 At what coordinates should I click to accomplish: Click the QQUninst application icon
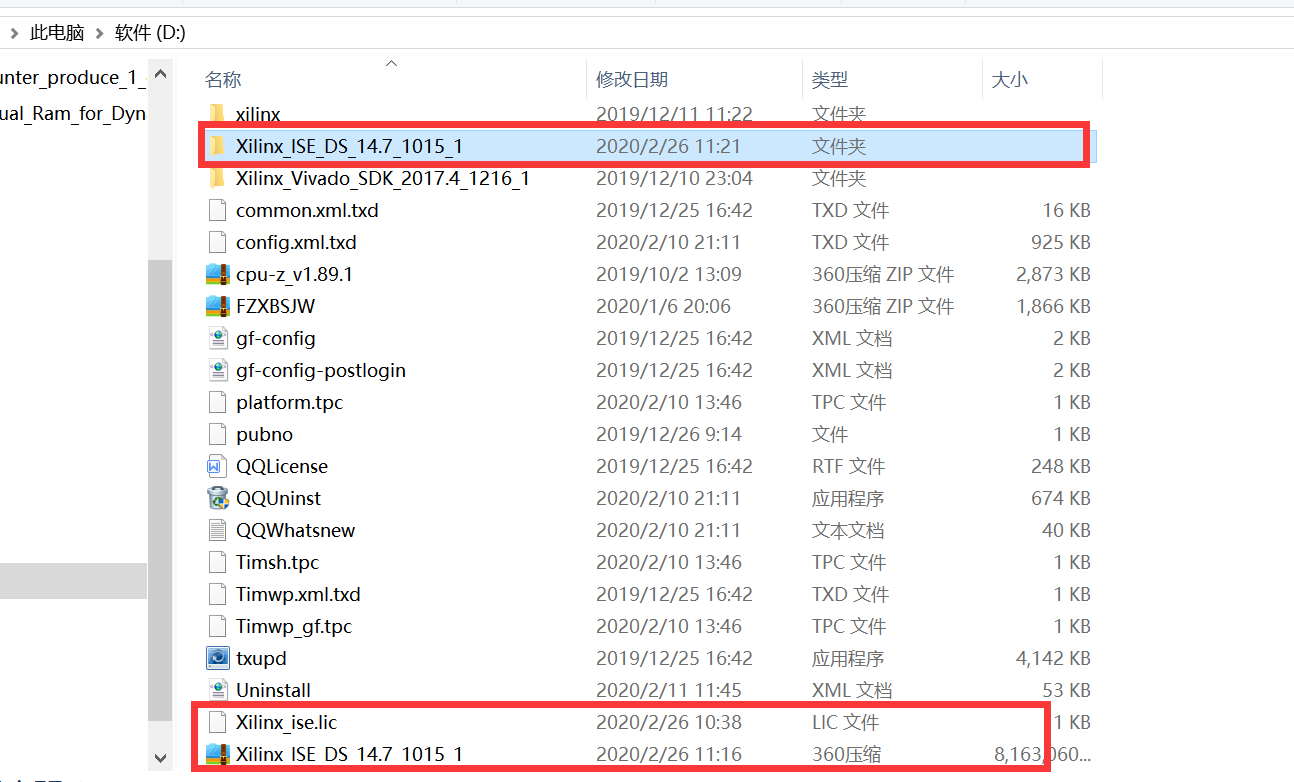tap(217, 498)
